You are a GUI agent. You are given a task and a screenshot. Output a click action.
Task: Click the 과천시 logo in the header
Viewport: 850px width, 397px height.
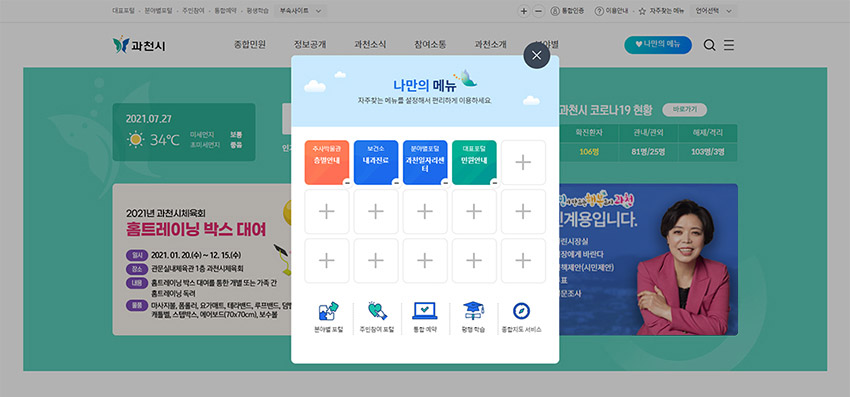(139, 45)
